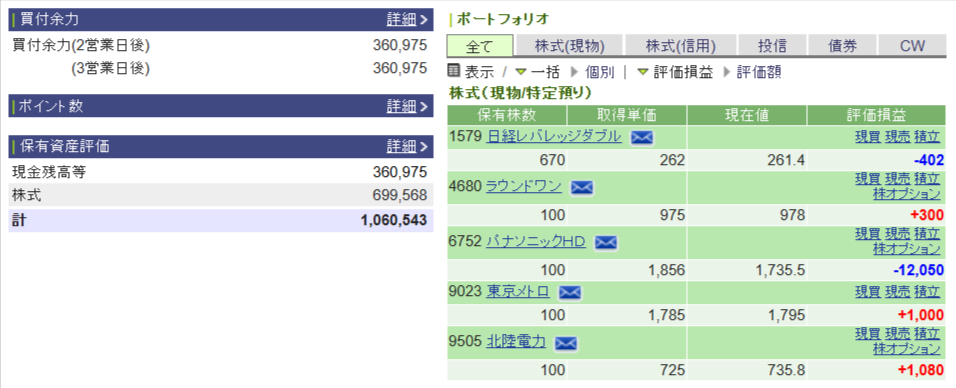Expand the 一括 display option triangle
This screenshot has width=956, height=388.
(x=520, y=72)
